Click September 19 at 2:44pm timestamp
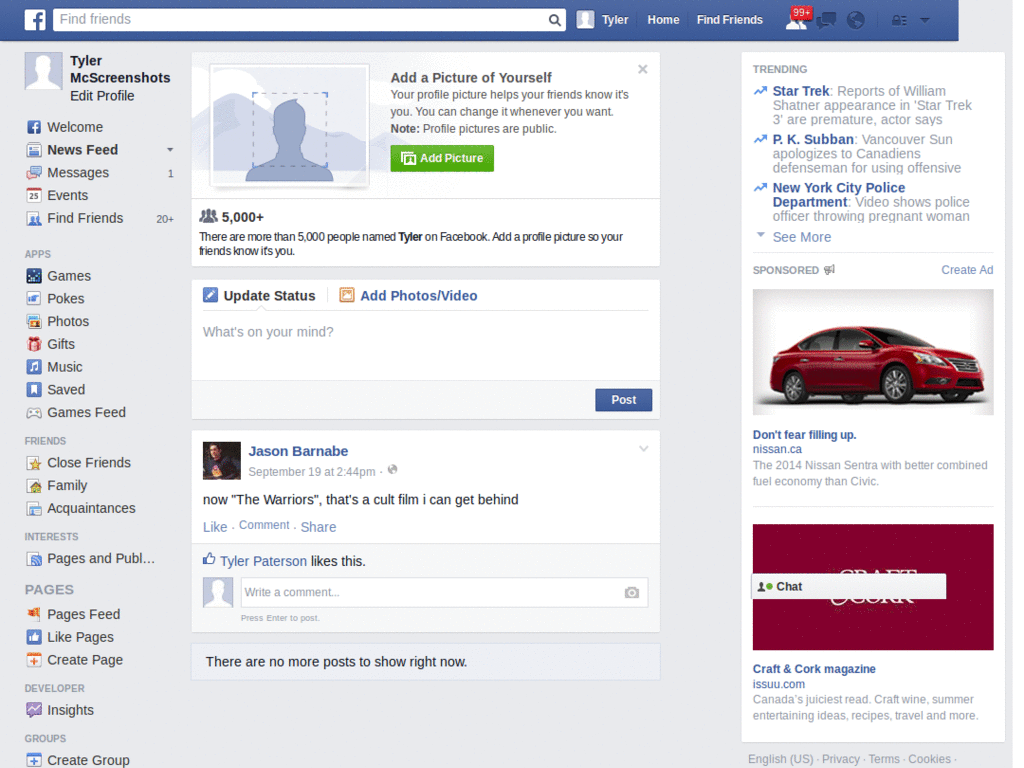Image resolution: width=1024 pixels, height=768 pixels. click(x=312, y=472)
